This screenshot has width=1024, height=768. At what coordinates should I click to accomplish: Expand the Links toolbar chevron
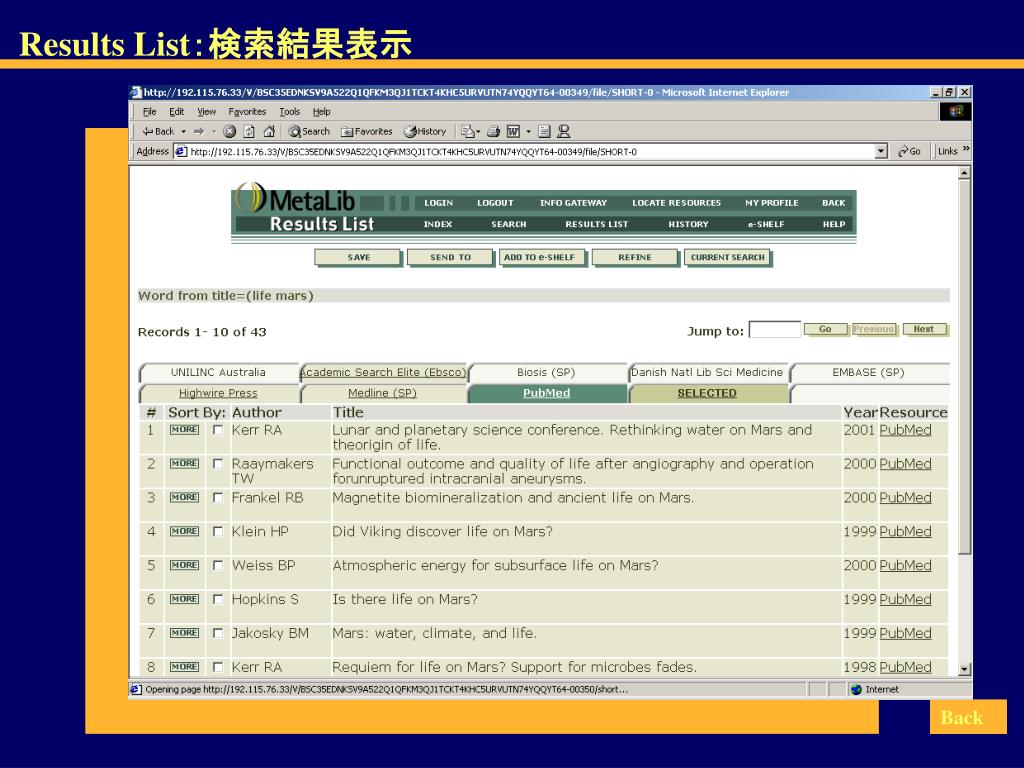tap(966, 150)
